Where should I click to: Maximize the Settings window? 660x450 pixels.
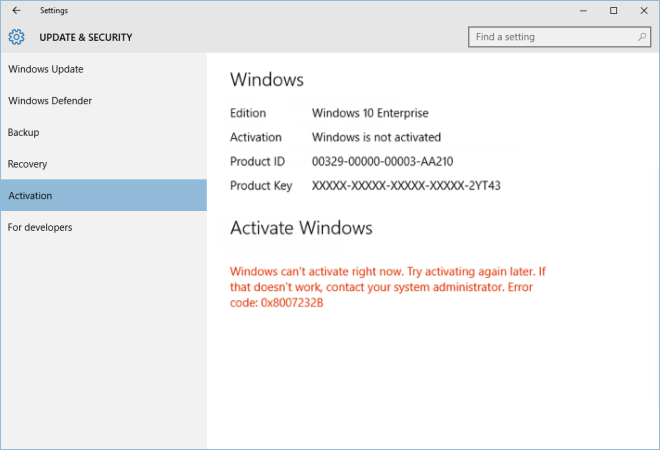pos(613,10)
